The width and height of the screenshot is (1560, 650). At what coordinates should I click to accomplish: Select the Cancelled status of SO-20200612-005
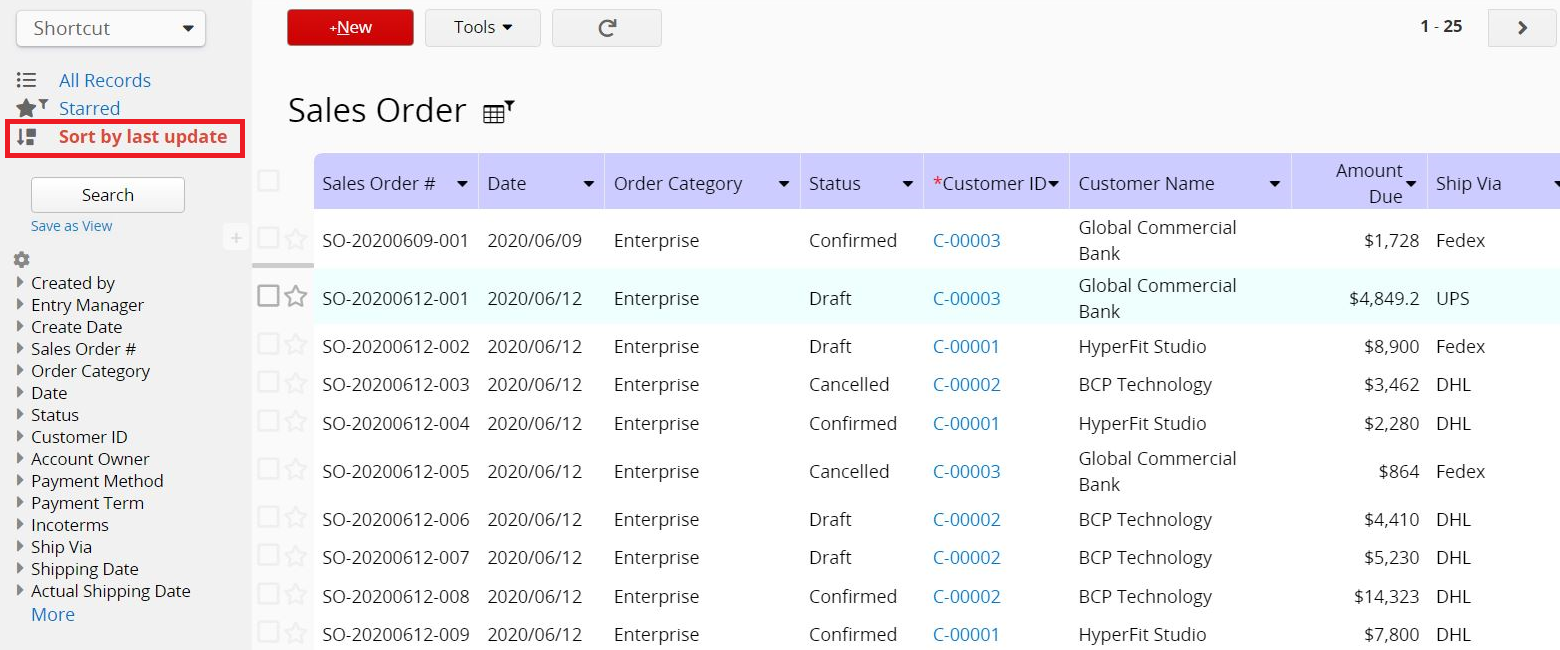[849, 471]
